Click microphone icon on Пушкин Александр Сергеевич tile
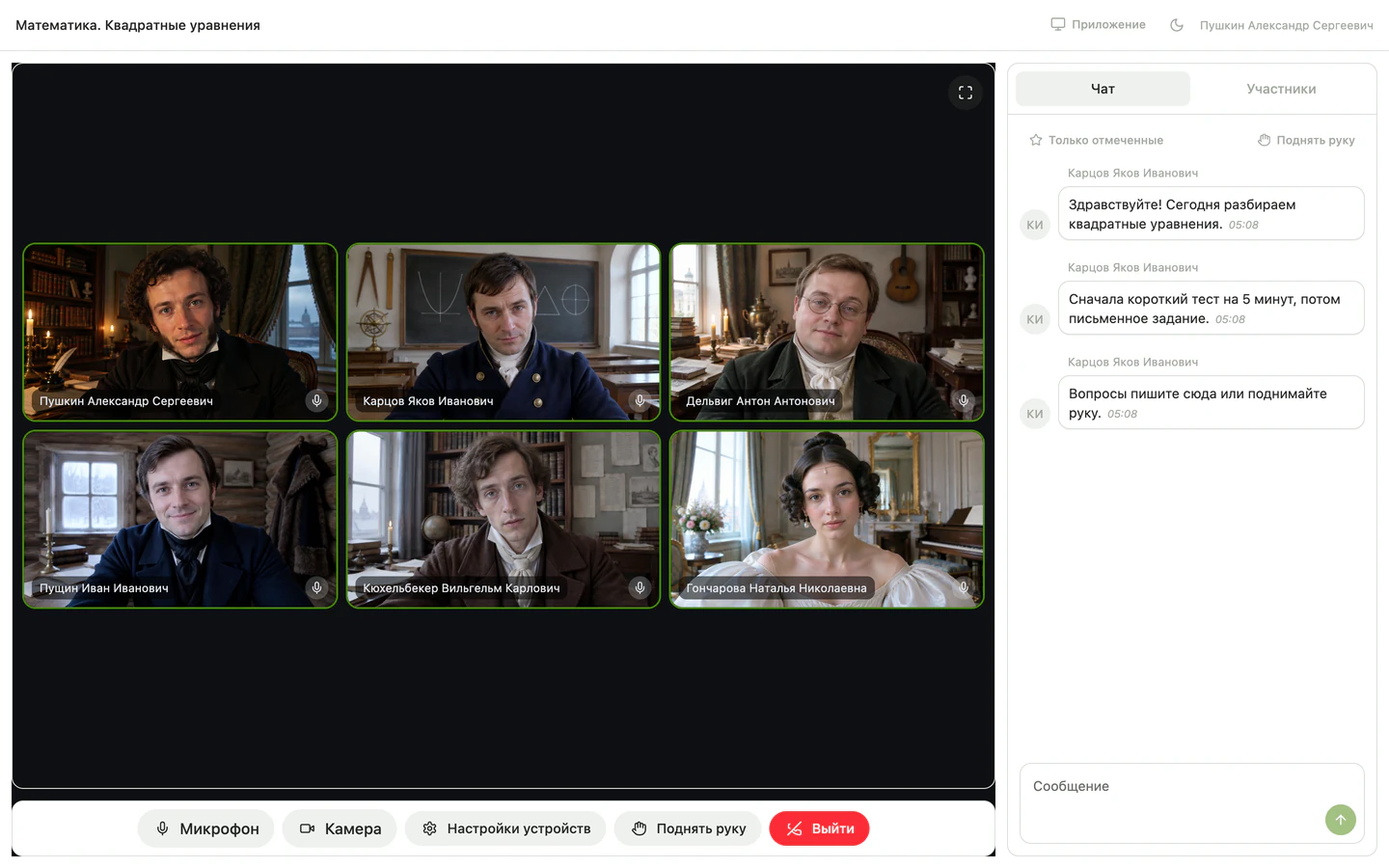This screenshot has width=1389, height=868. click(316, 400)
